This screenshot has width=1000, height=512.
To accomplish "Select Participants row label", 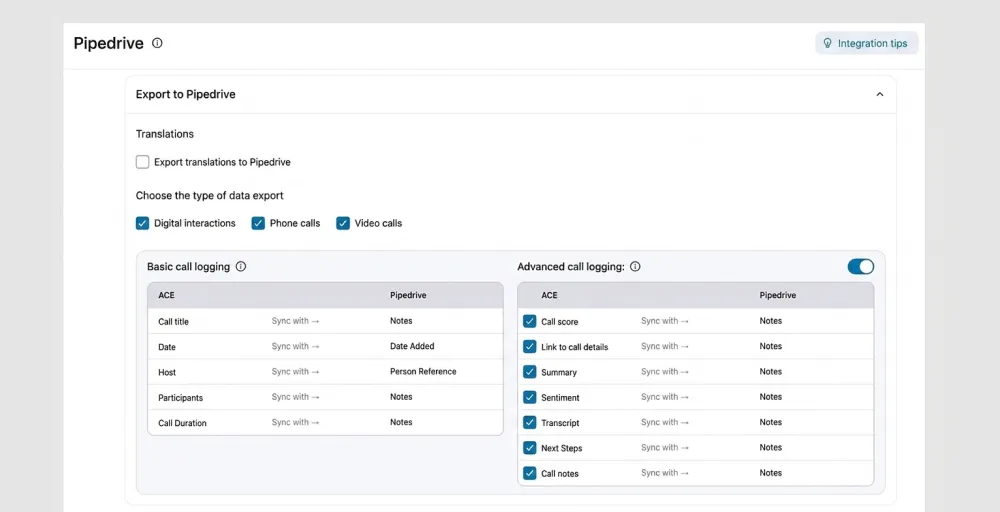I will pyautogui.click(x=180, y=398).
